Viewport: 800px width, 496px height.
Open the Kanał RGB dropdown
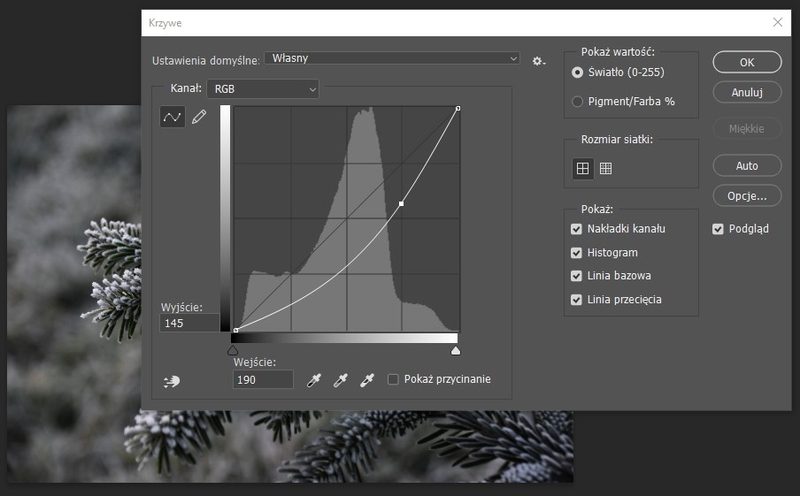263,89
